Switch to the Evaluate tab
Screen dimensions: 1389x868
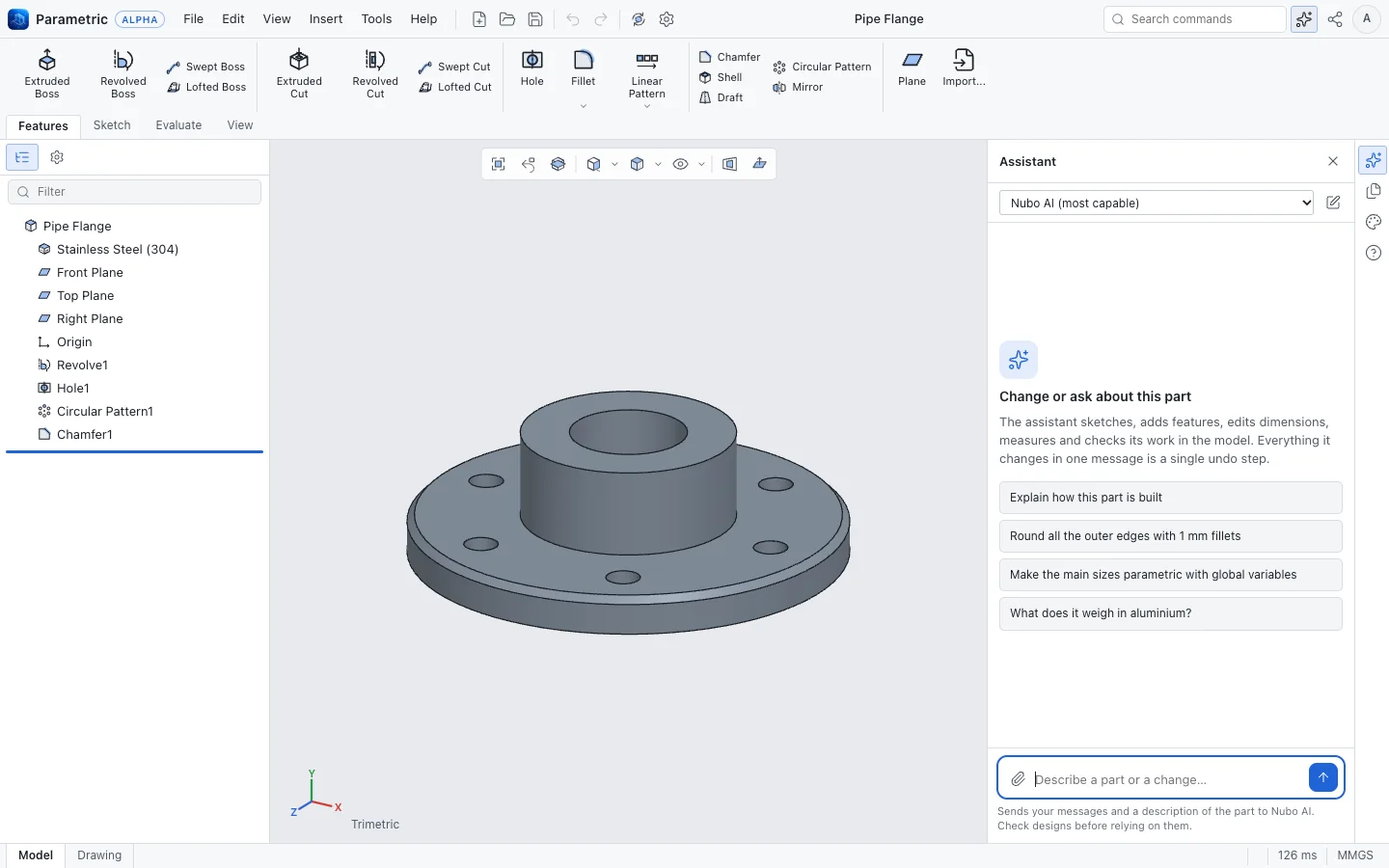click(x=178, y=125)
